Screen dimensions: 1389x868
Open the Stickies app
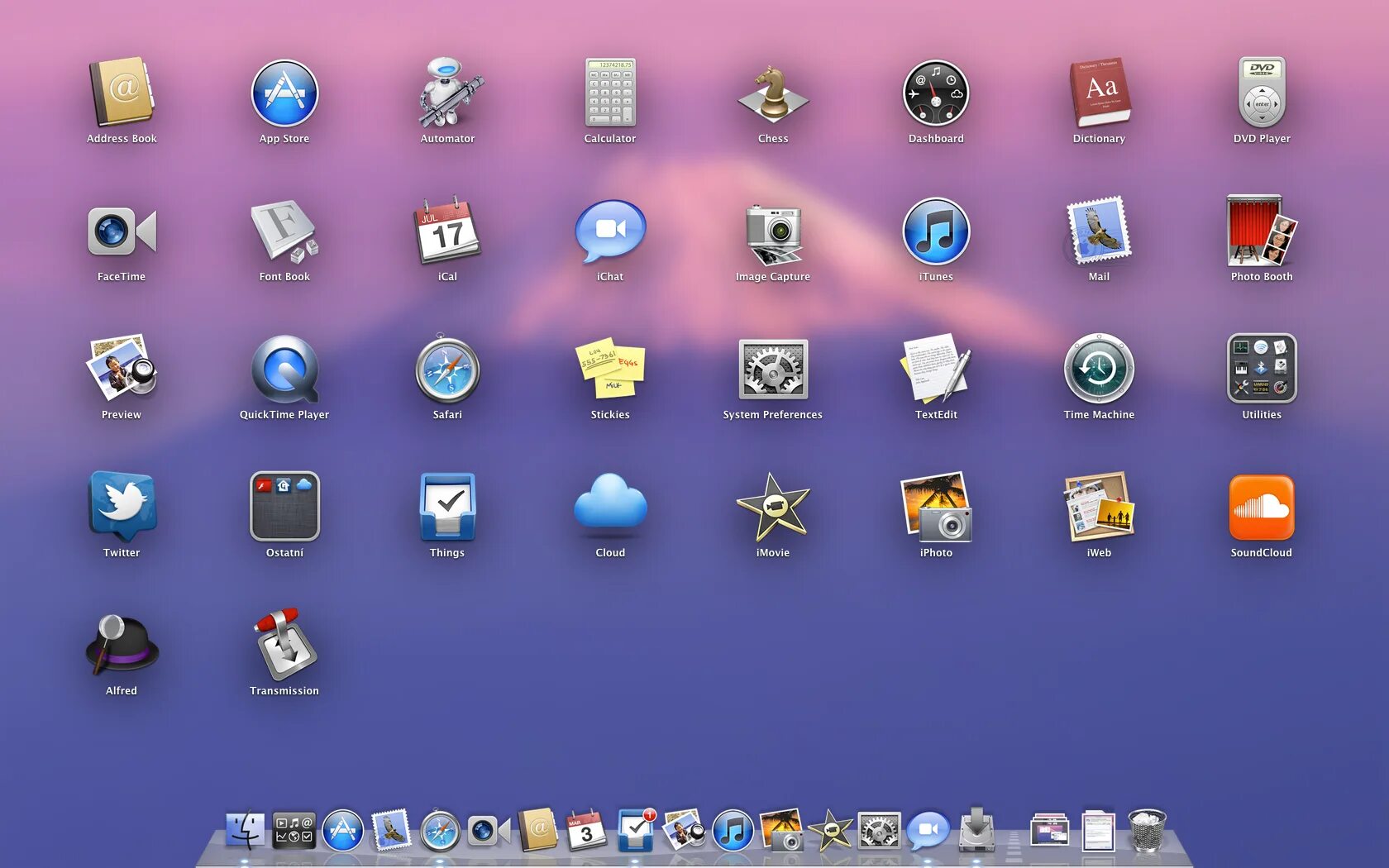click(x=610, y=369)
